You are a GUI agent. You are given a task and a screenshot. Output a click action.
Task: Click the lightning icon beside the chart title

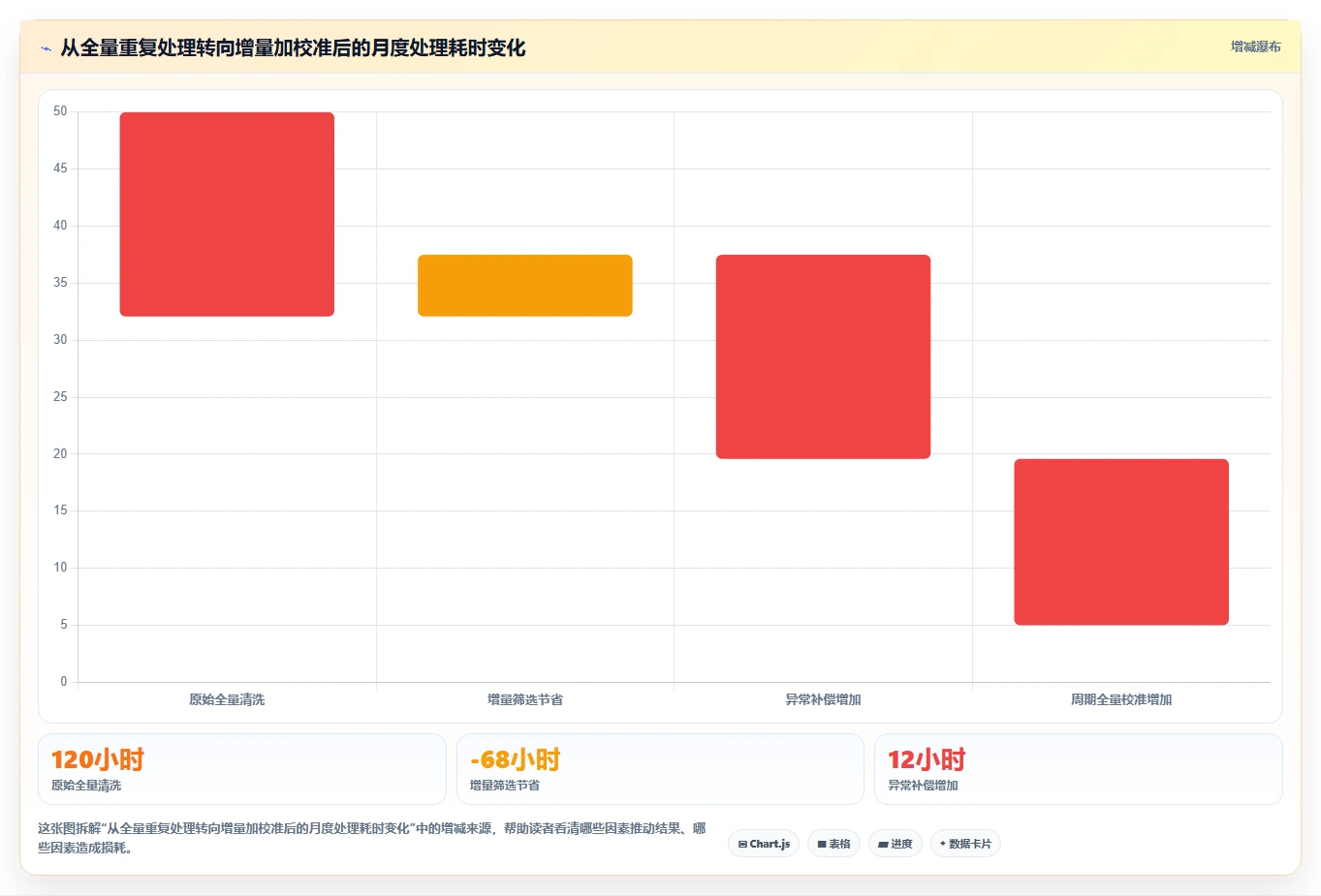[x=46, y=48]
